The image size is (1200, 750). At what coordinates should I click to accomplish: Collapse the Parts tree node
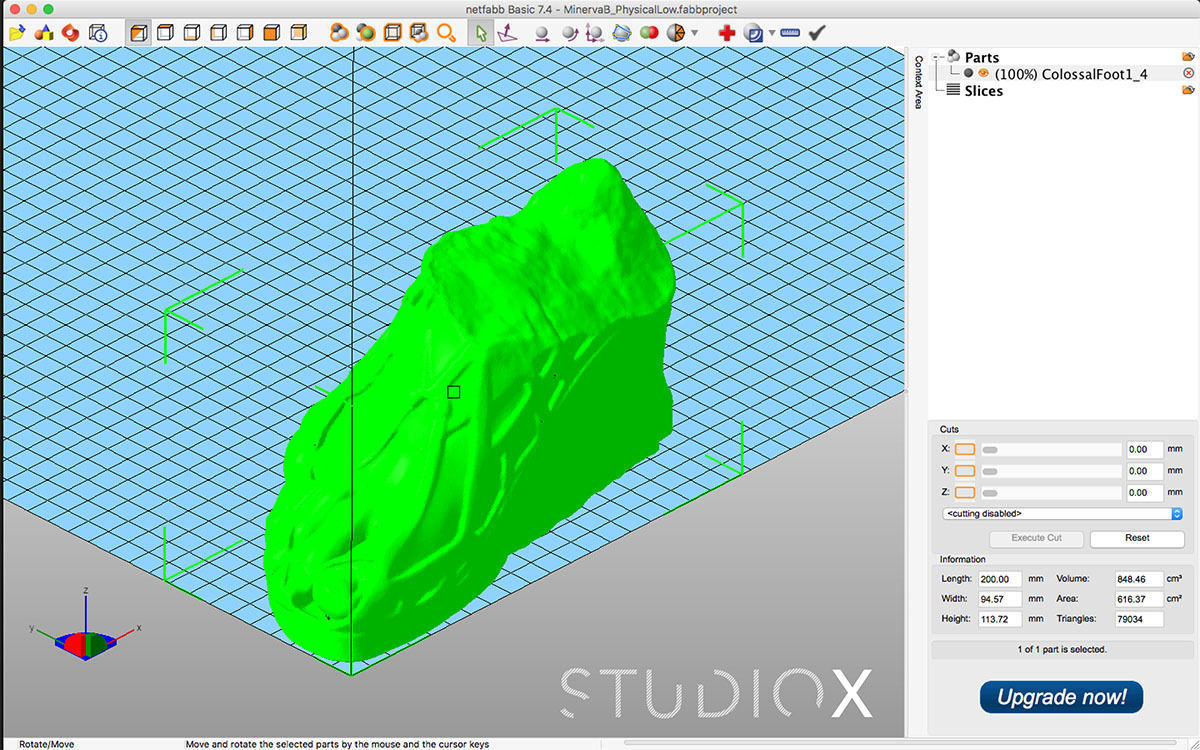pyautogui.click(x=935, y=57)
